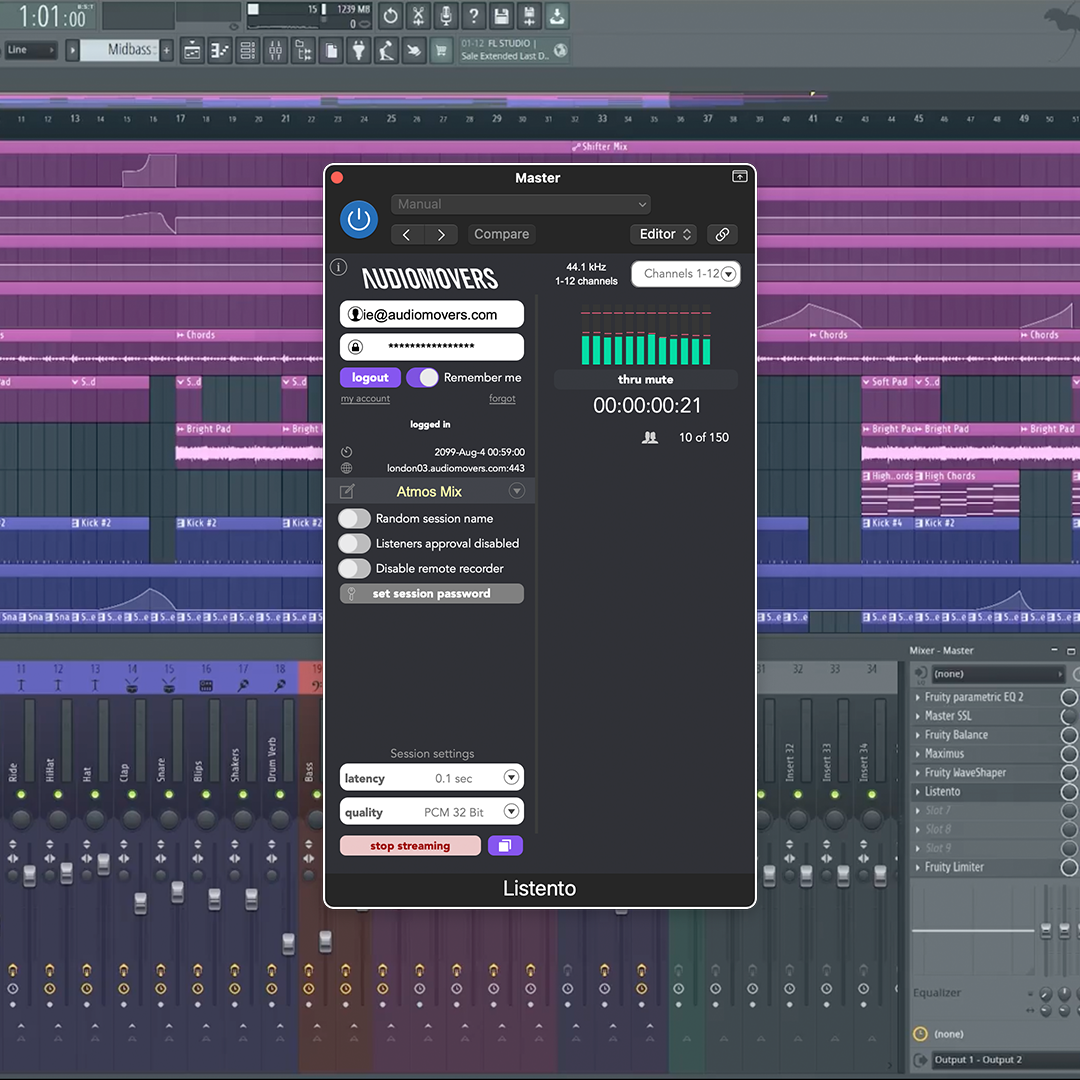The height and width of the screenshot is (1080, 1080).
Task: Open the forgot password link
Action: [502, 398]
